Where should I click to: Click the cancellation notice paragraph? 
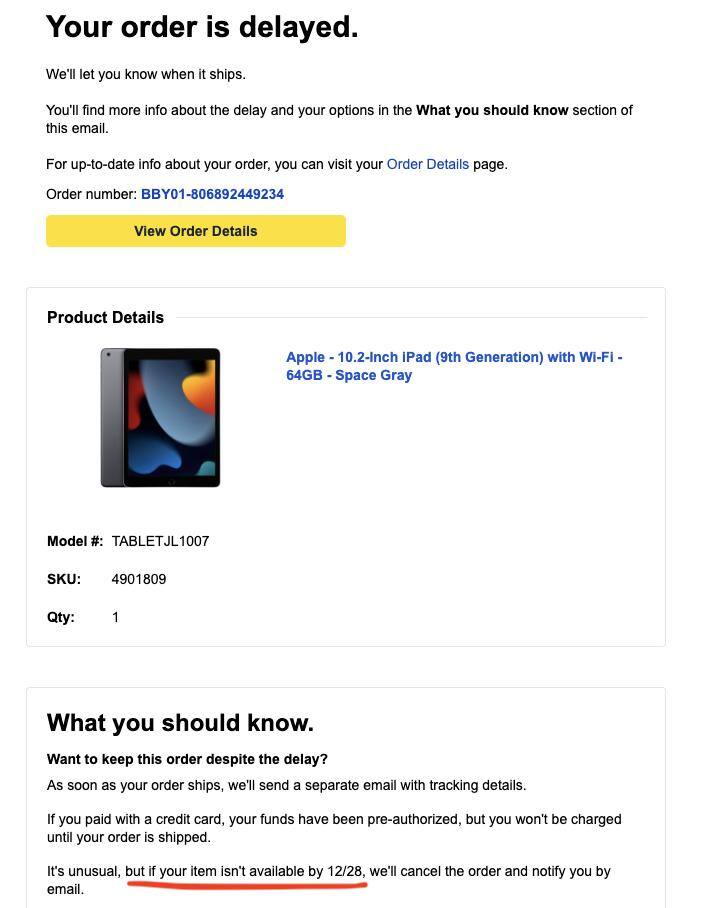tap(328, 880)
